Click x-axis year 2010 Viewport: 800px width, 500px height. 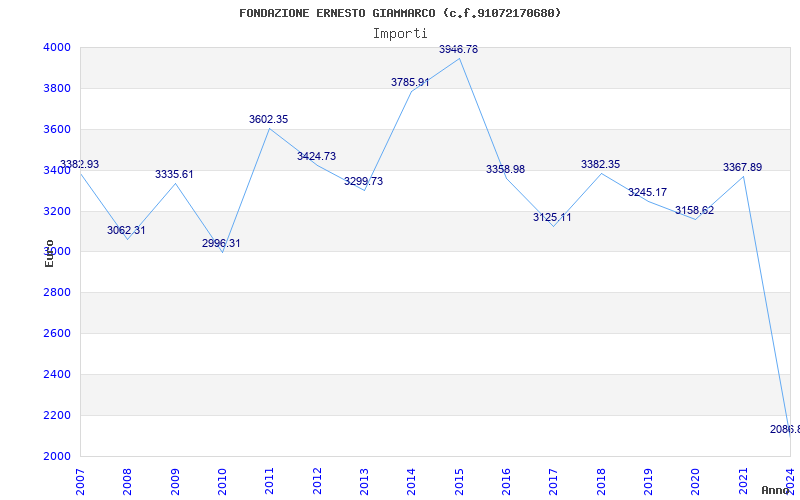pyautogui.click(x=222, y=482)
